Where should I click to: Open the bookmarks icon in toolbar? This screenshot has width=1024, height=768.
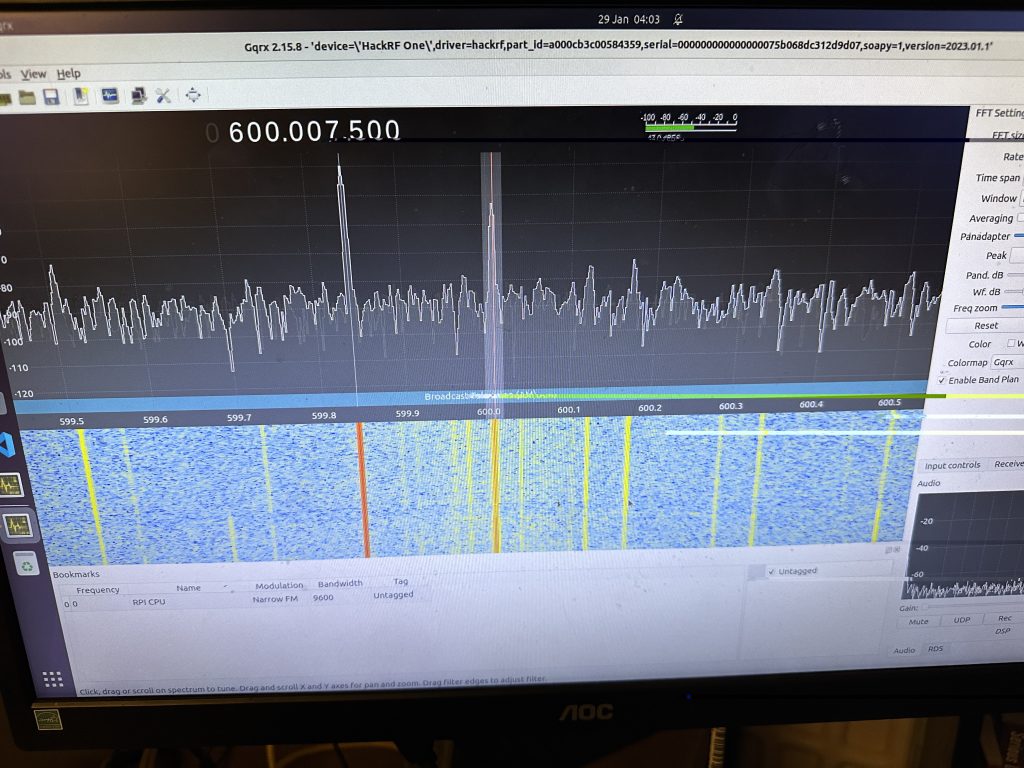tap(81, 96)
